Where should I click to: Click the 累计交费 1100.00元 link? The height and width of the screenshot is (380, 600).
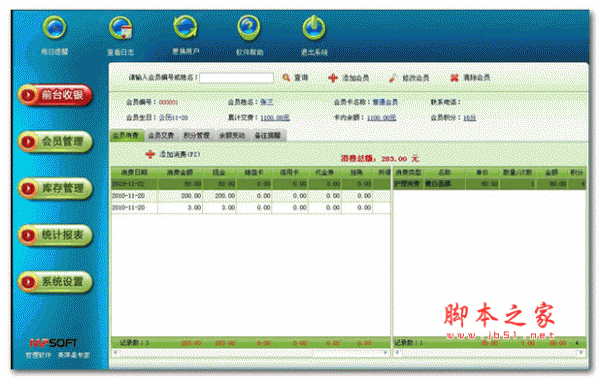click(x=275, y=118)
